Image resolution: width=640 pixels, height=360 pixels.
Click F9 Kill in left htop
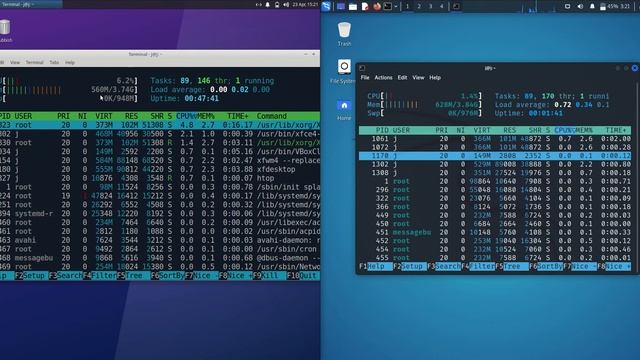point(269,276)
